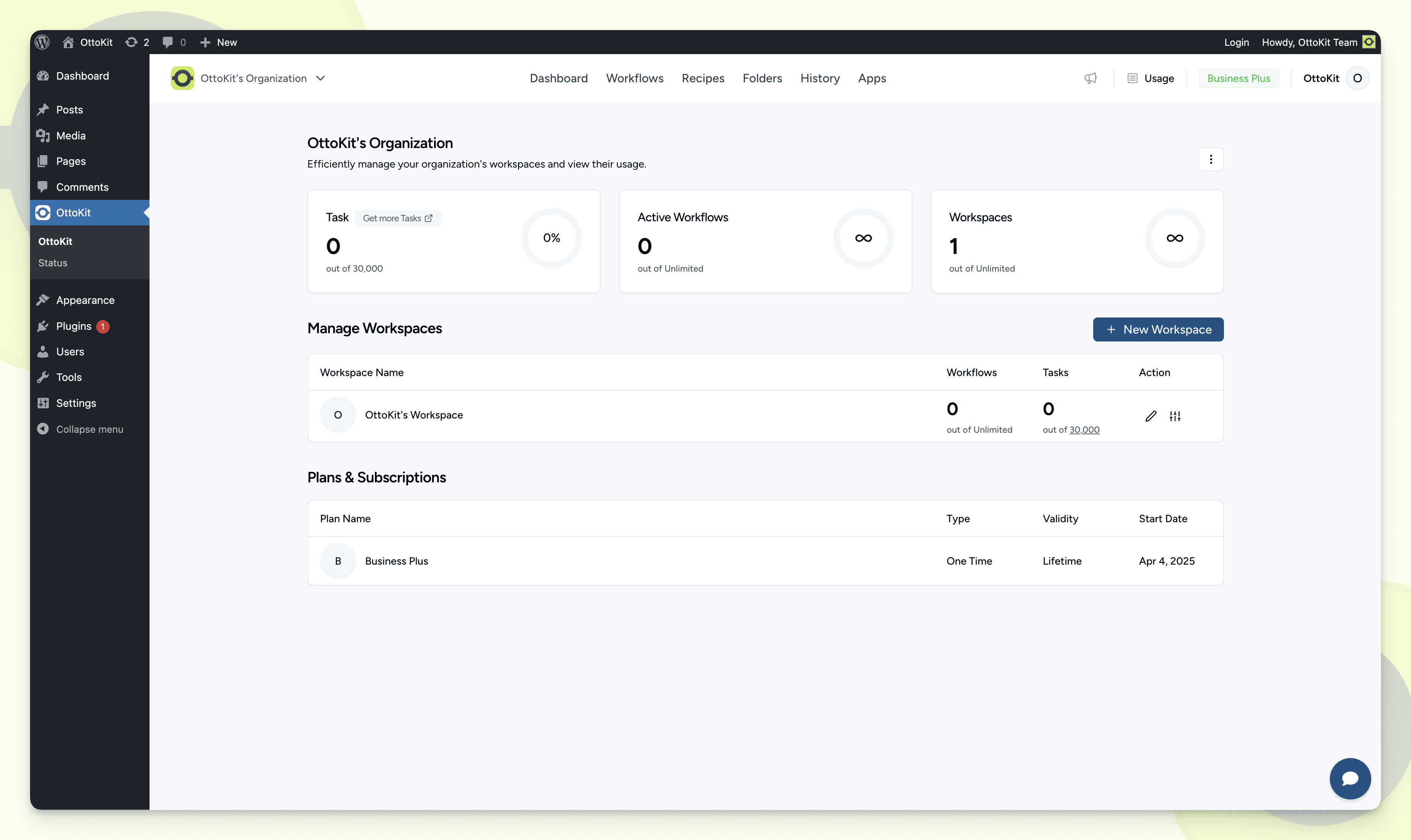Switch to the Workflows tab
This screenshot has width=1411, height=840.
point(634,78)
